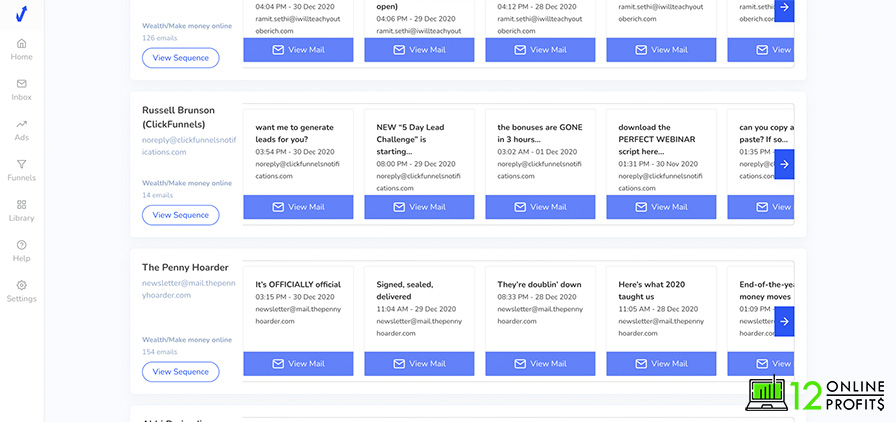Image resolution: width=896 pixels, height=422 pixels.
Task: View Sequence for the 126 emails sender
Action: 181,58
